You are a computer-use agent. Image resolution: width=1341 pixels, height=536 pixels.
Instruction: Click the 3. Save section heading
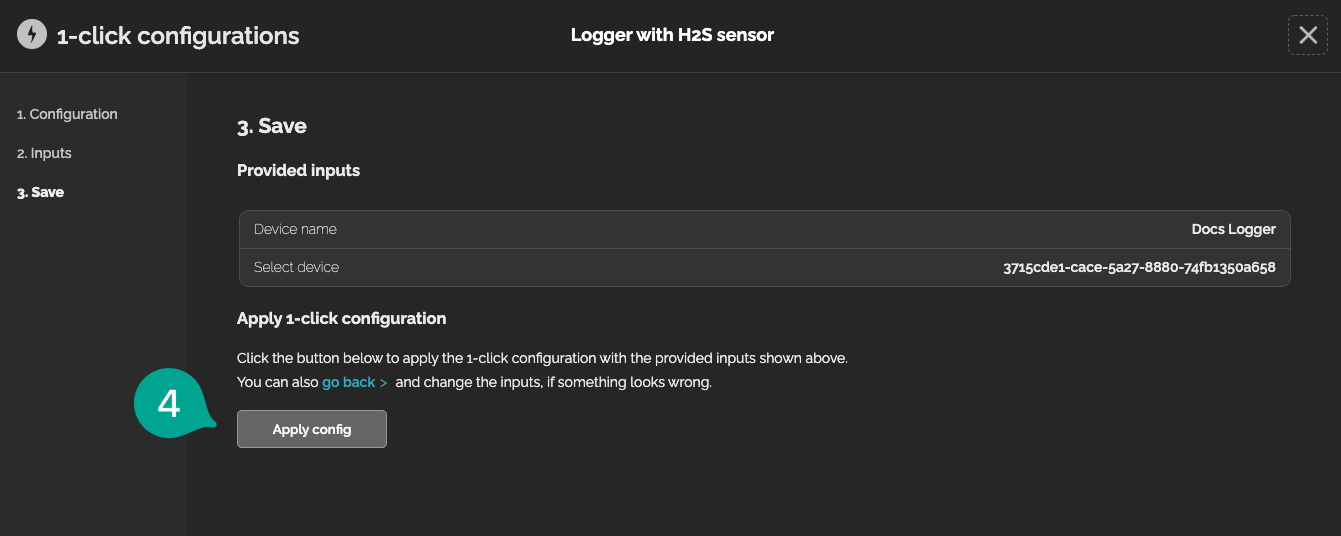pyautogui.click(x=272, y=126)
